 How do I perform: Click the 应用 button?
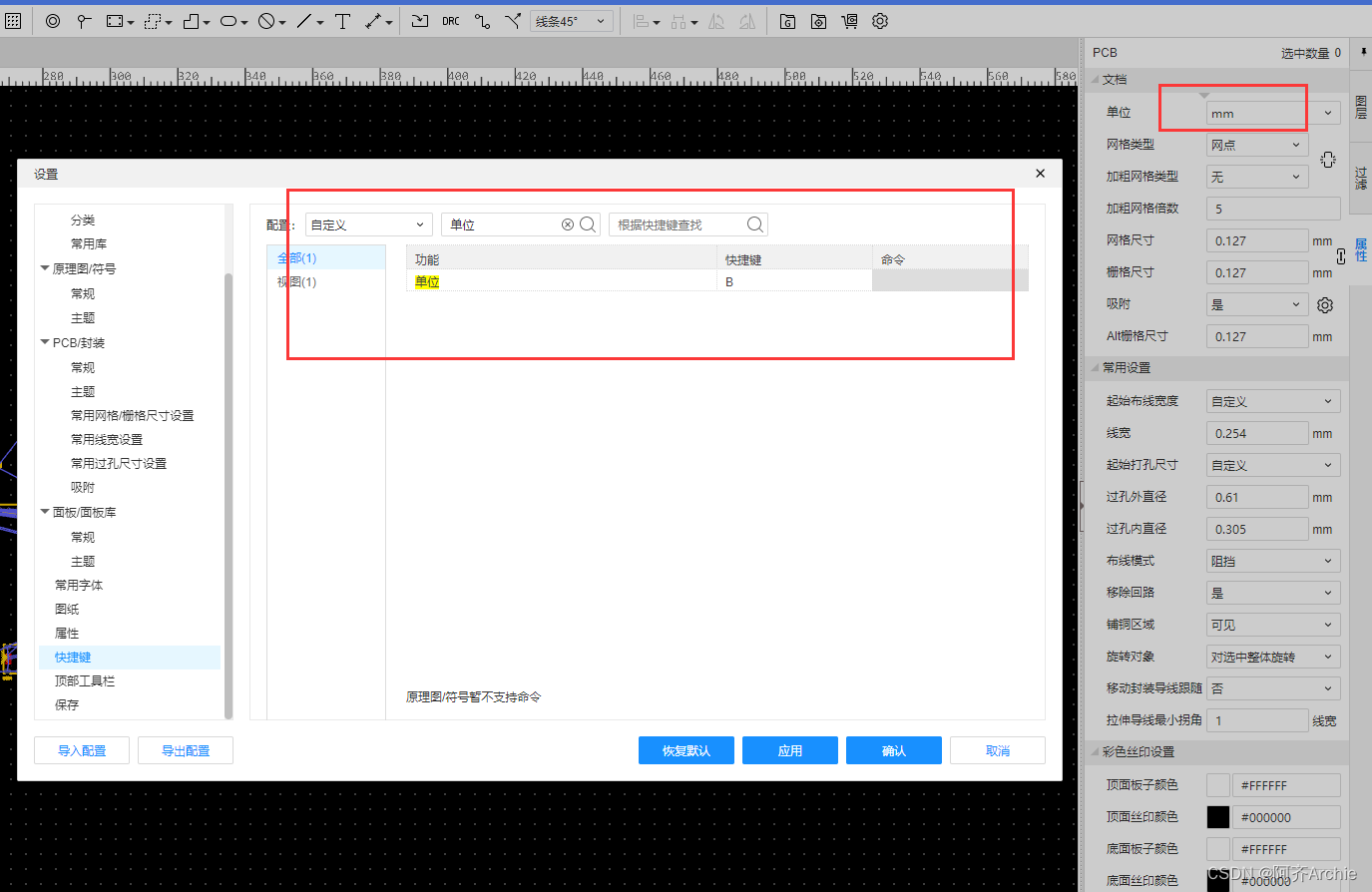pos(790,750)
